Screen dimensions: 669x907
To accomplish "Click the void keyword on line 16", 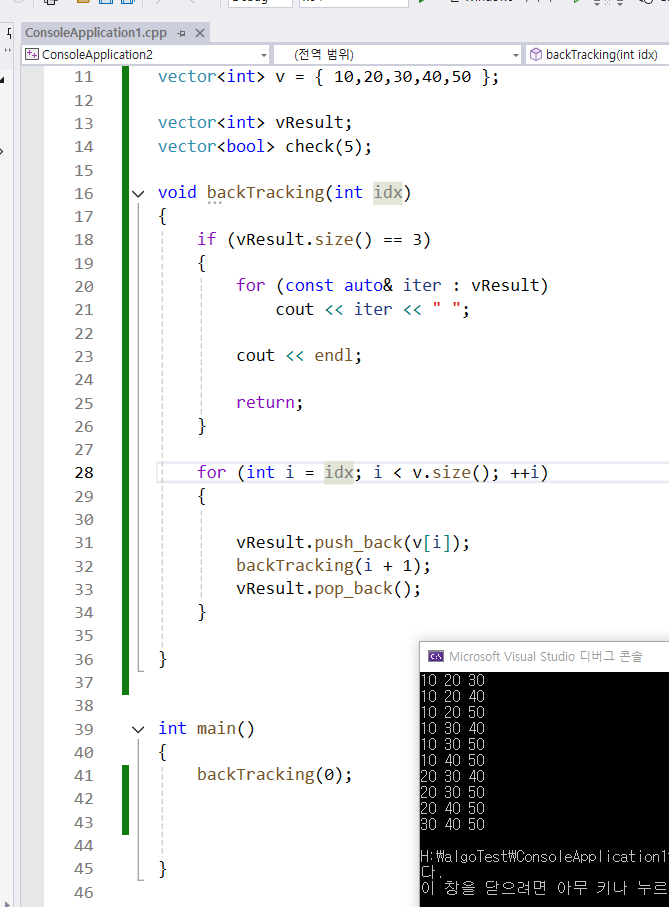I will [177, 192].
